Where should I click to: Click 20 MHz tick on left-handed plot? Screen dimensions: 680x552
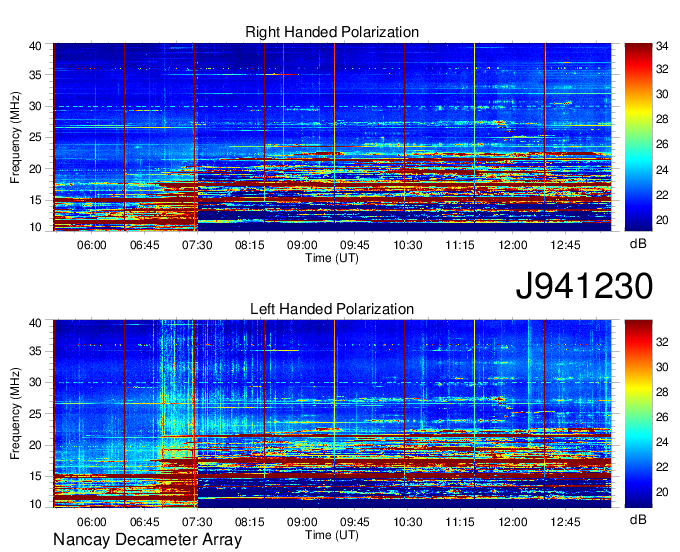[36, 445]
